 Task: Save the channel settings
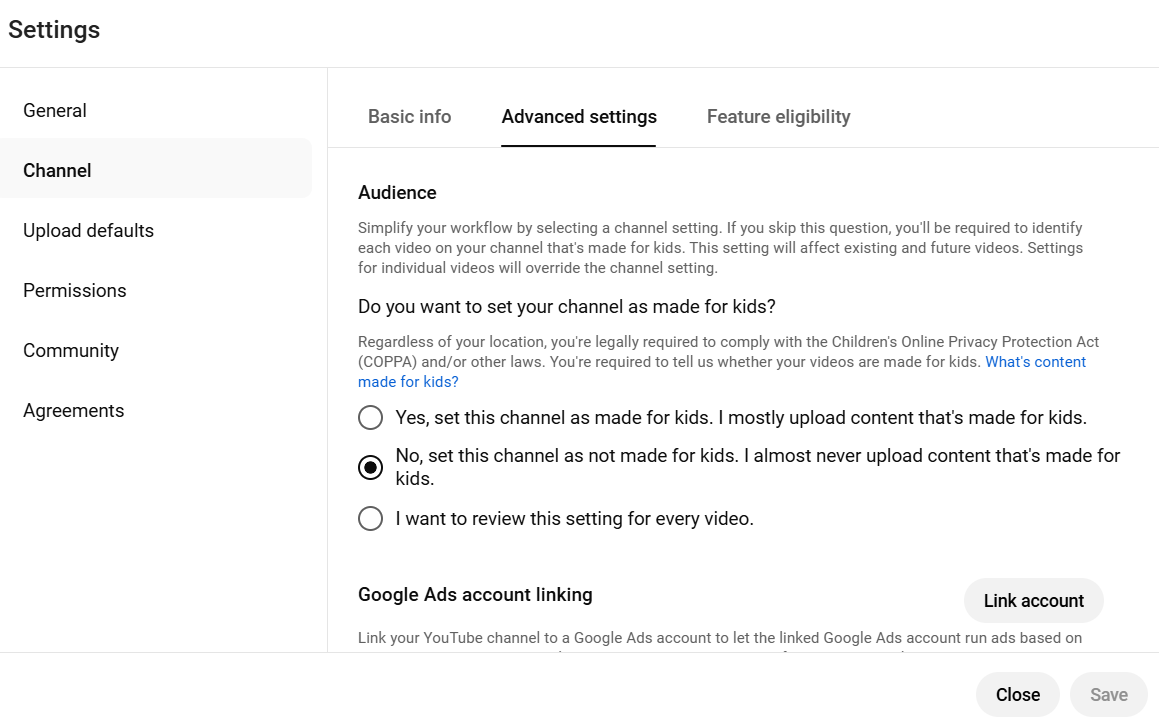1108,694
